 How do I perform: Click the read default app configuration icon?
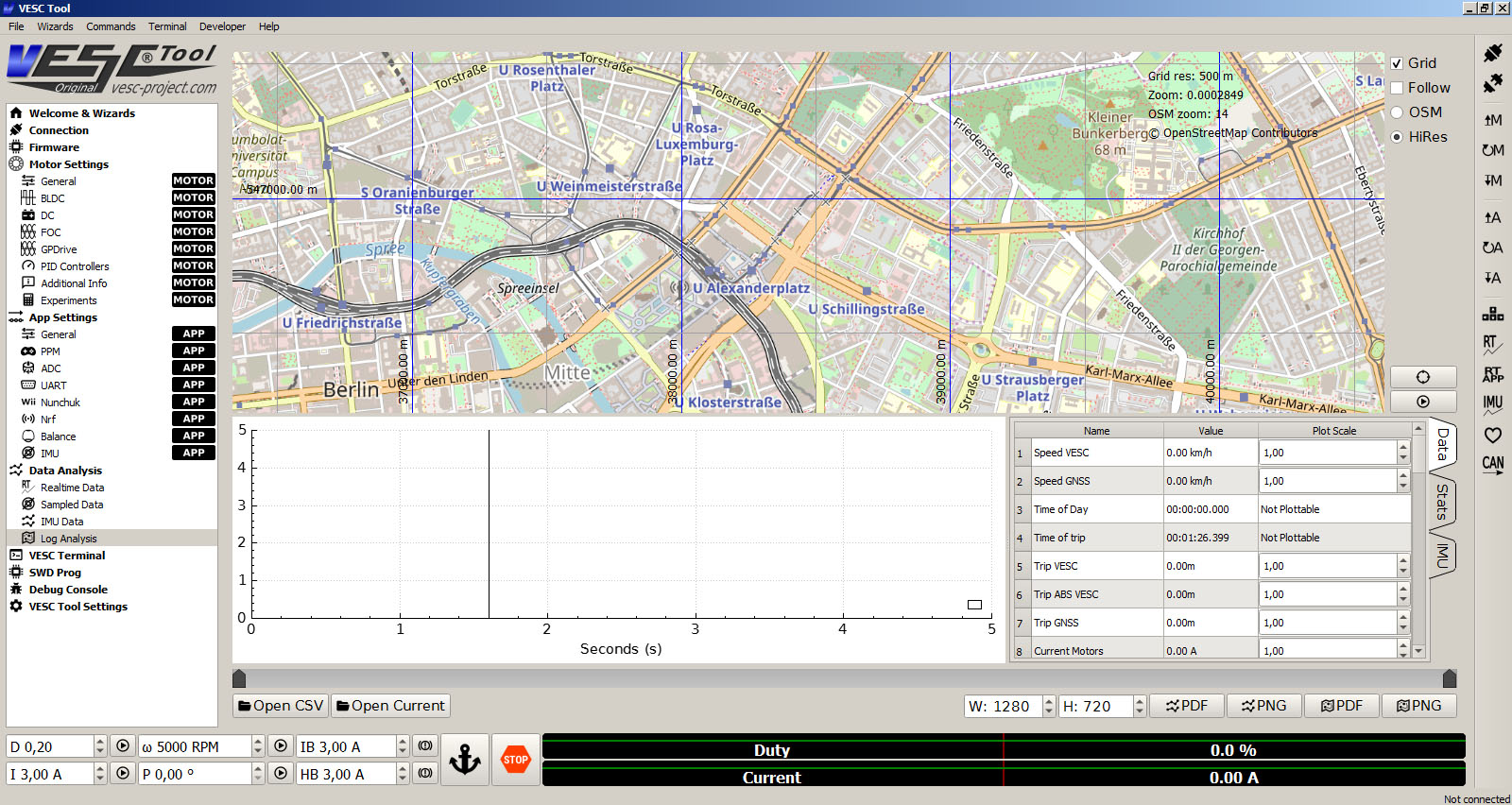(1493, 248)
